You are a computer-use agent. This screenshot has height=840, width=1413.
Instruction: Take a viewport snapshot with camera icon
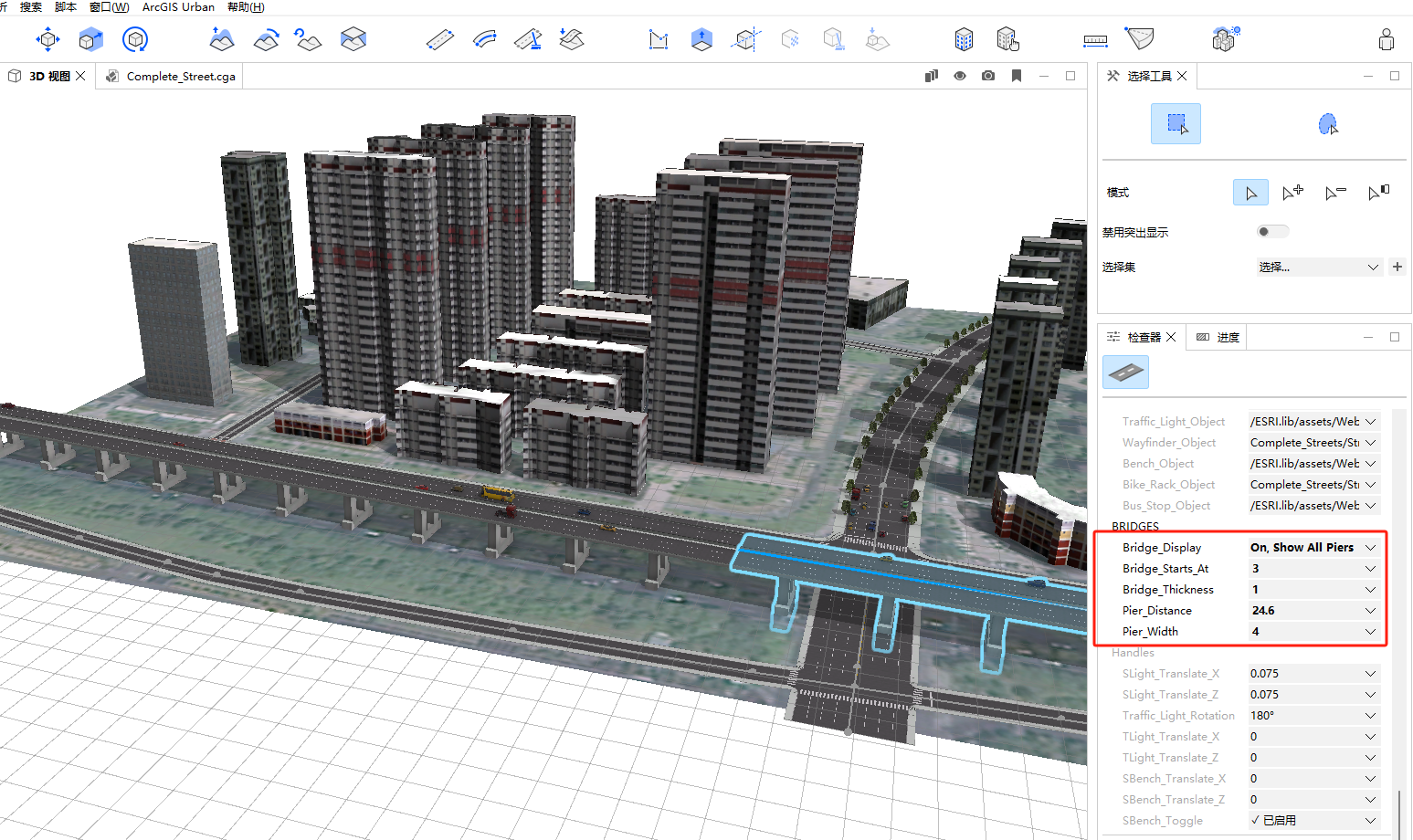(x=988, y=76)
